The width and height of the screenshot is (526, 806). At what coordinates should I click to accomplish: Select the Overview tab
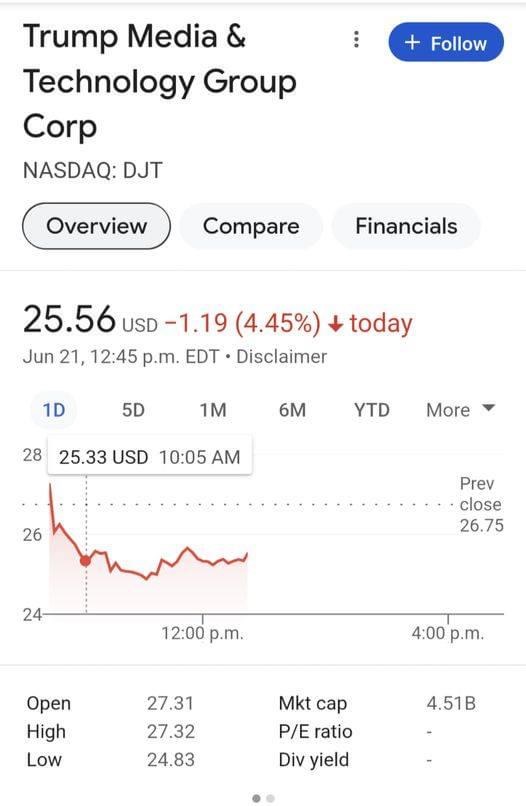(x=96, y=226)
